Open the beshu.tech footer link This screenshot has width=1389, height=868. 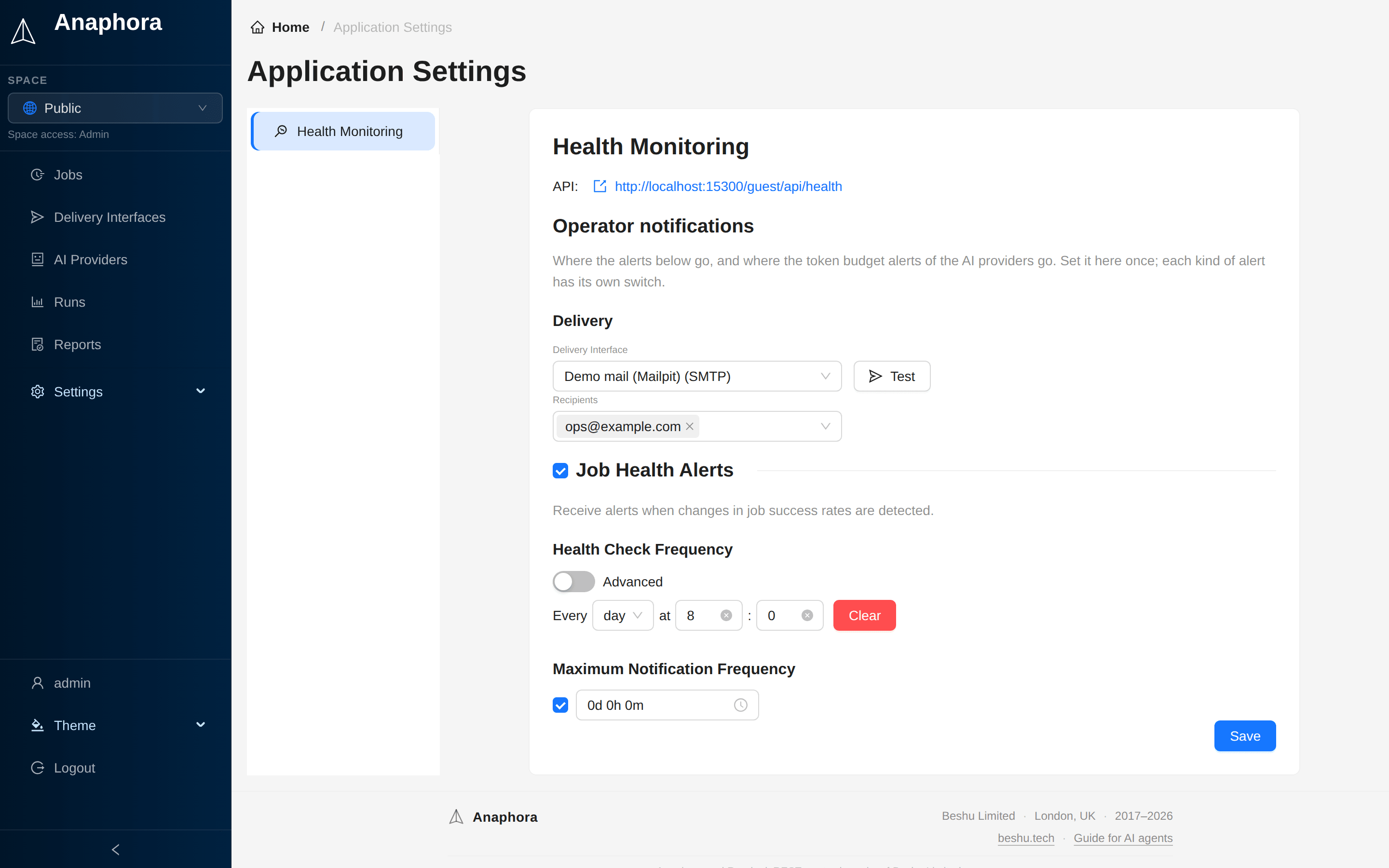1026,838
